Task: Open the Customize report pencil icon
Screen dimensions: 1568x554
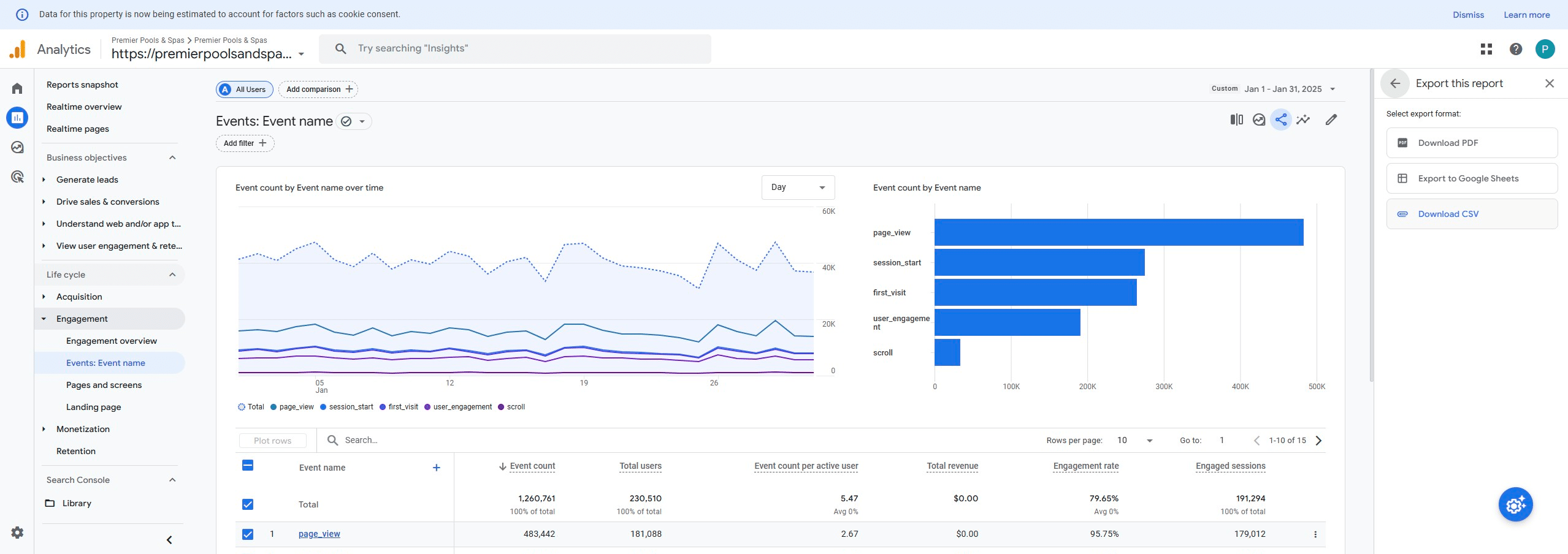Action: point(1331,120)
